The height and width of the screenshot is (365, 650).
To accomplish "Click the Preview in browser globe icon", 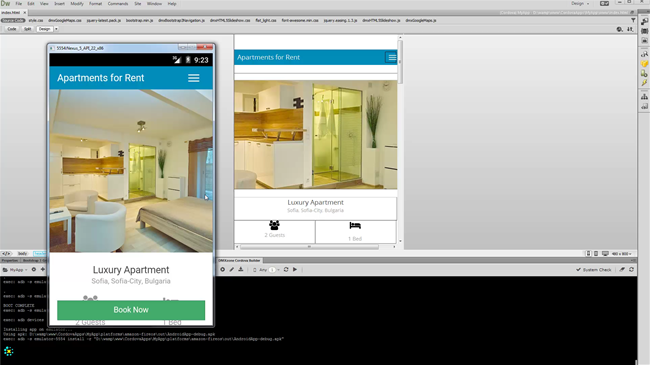I will click(x=619, y=29).
